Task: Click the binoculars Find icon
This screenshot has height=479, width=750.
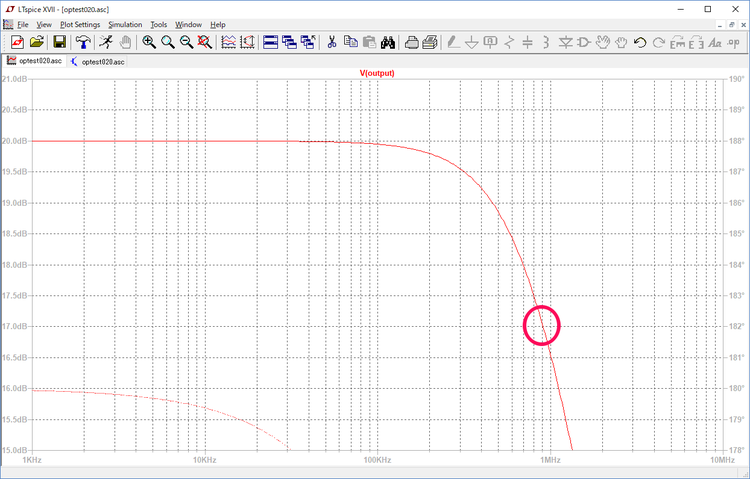Action: [x=388, y=42]
